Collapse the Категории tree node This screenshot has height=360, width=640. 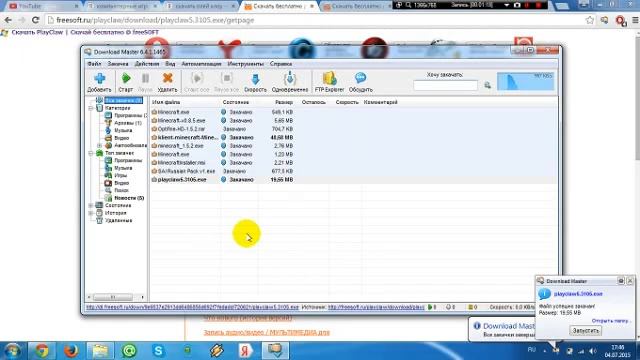click(91, 108)
